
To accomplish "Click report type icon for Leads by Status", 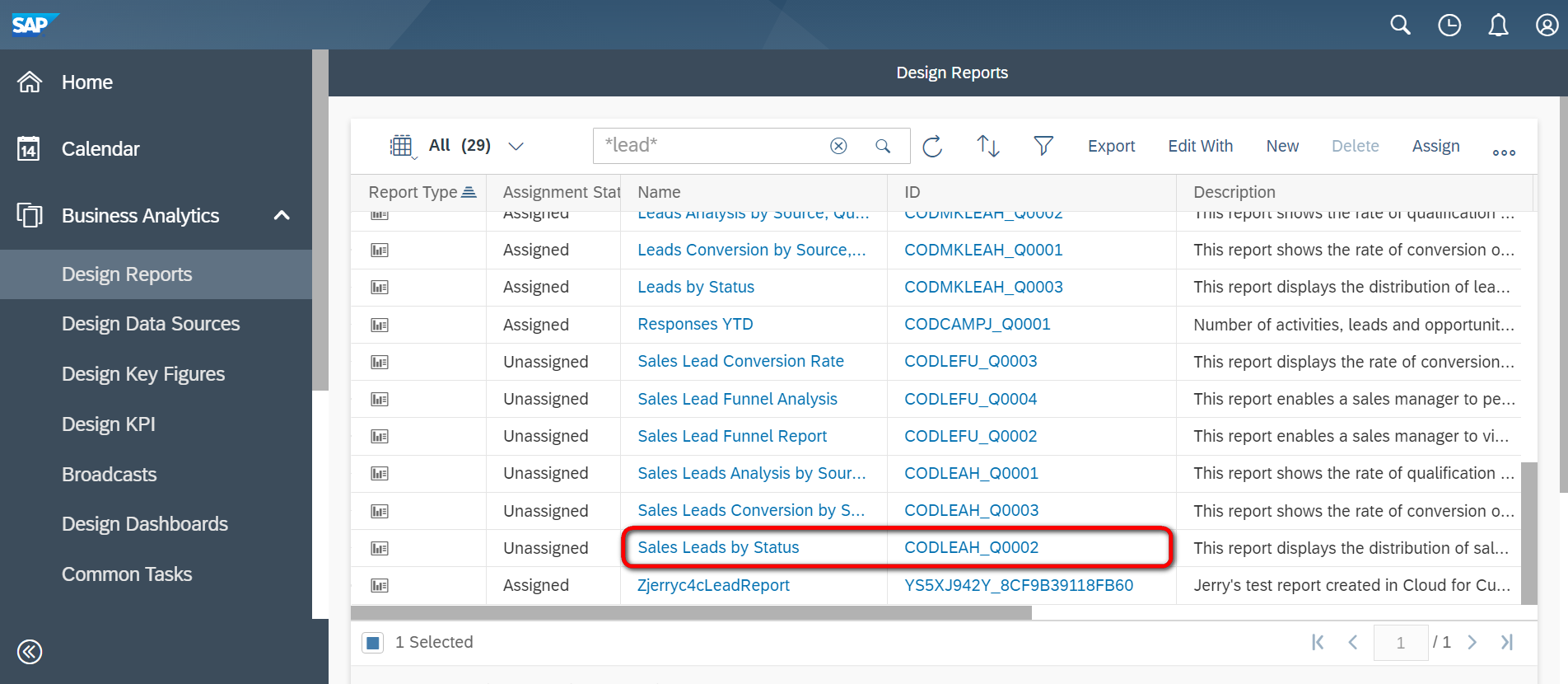I will click(x=380, y=288).
